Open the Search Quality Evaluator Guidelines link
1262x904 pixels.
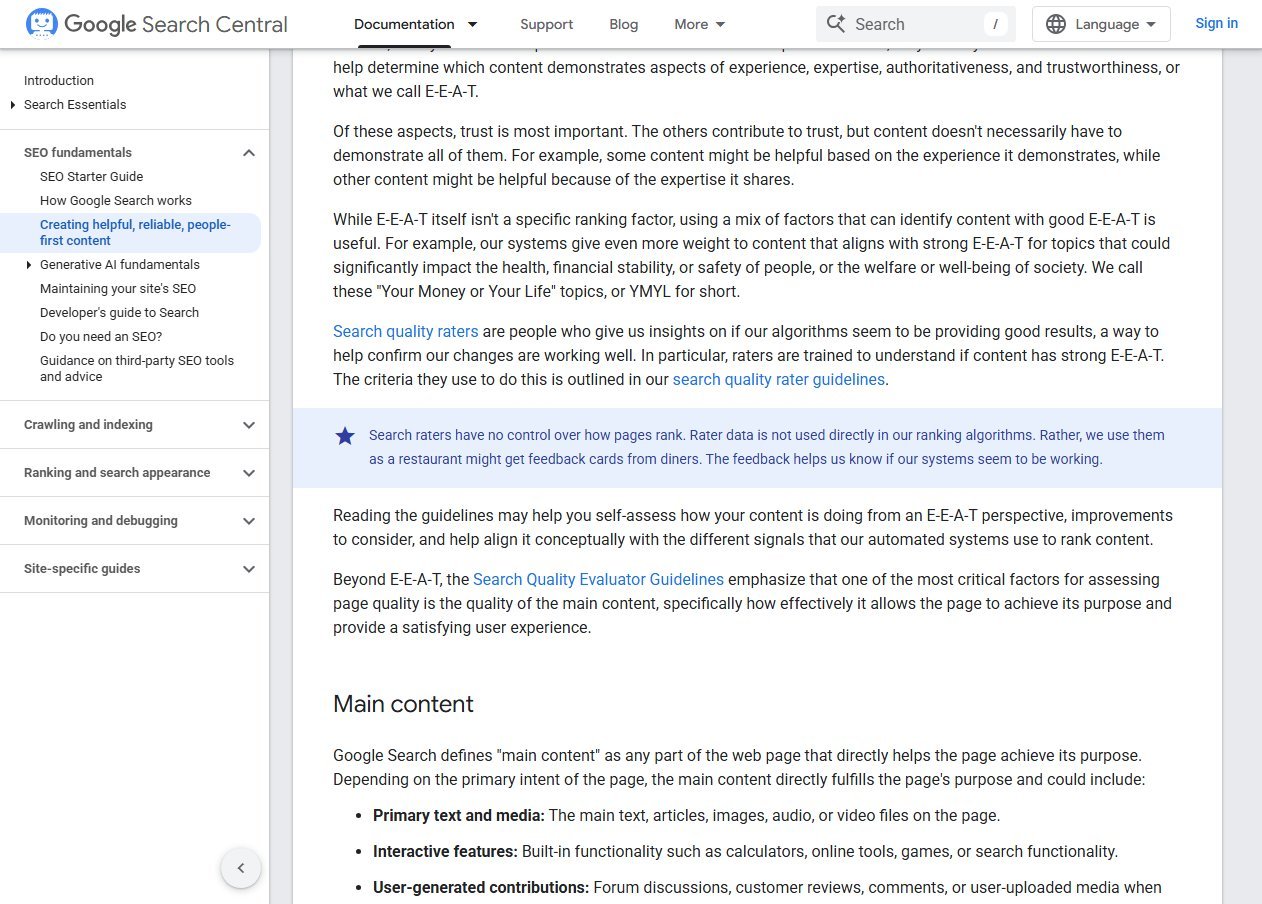click(598, 579)
